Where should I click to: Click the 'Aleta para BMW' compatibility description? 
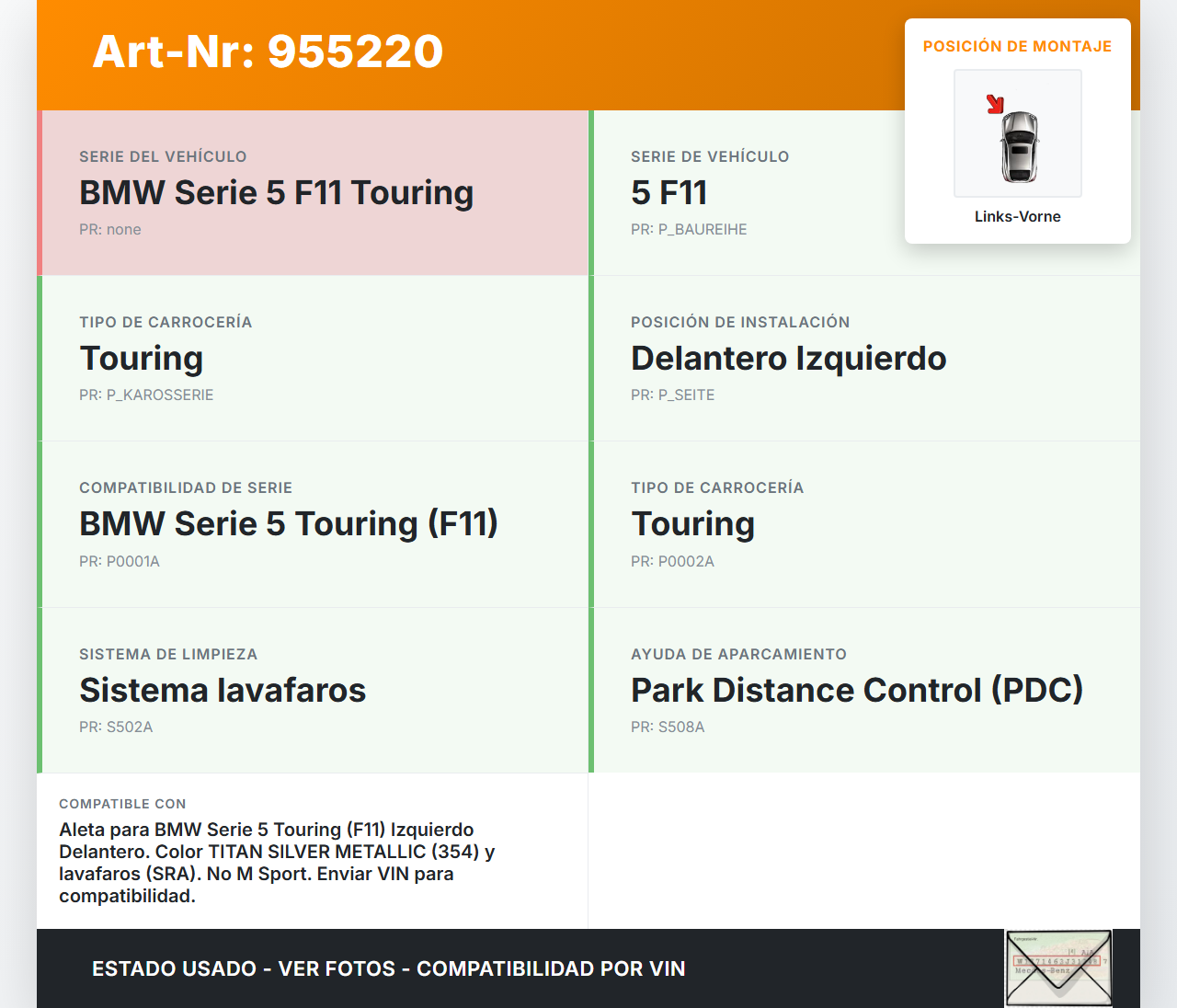(277, 863)
